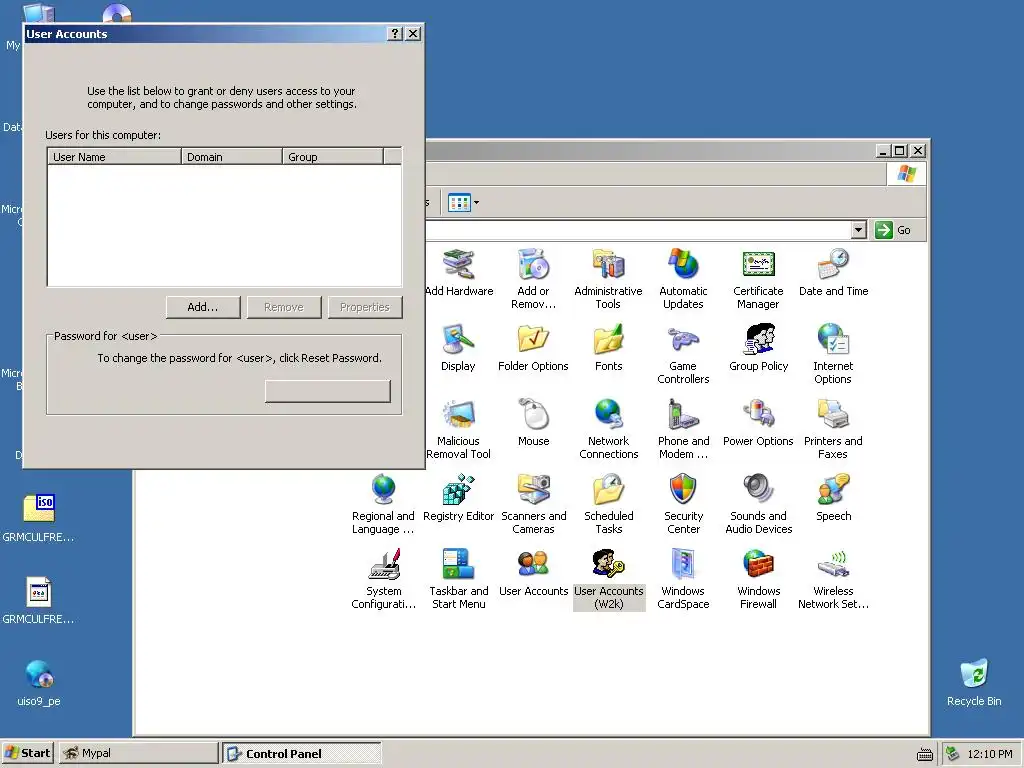Open Folder Options icon
Image resolution: width=1024 pixels, height=768 pixels.
(x=534, y=340)
